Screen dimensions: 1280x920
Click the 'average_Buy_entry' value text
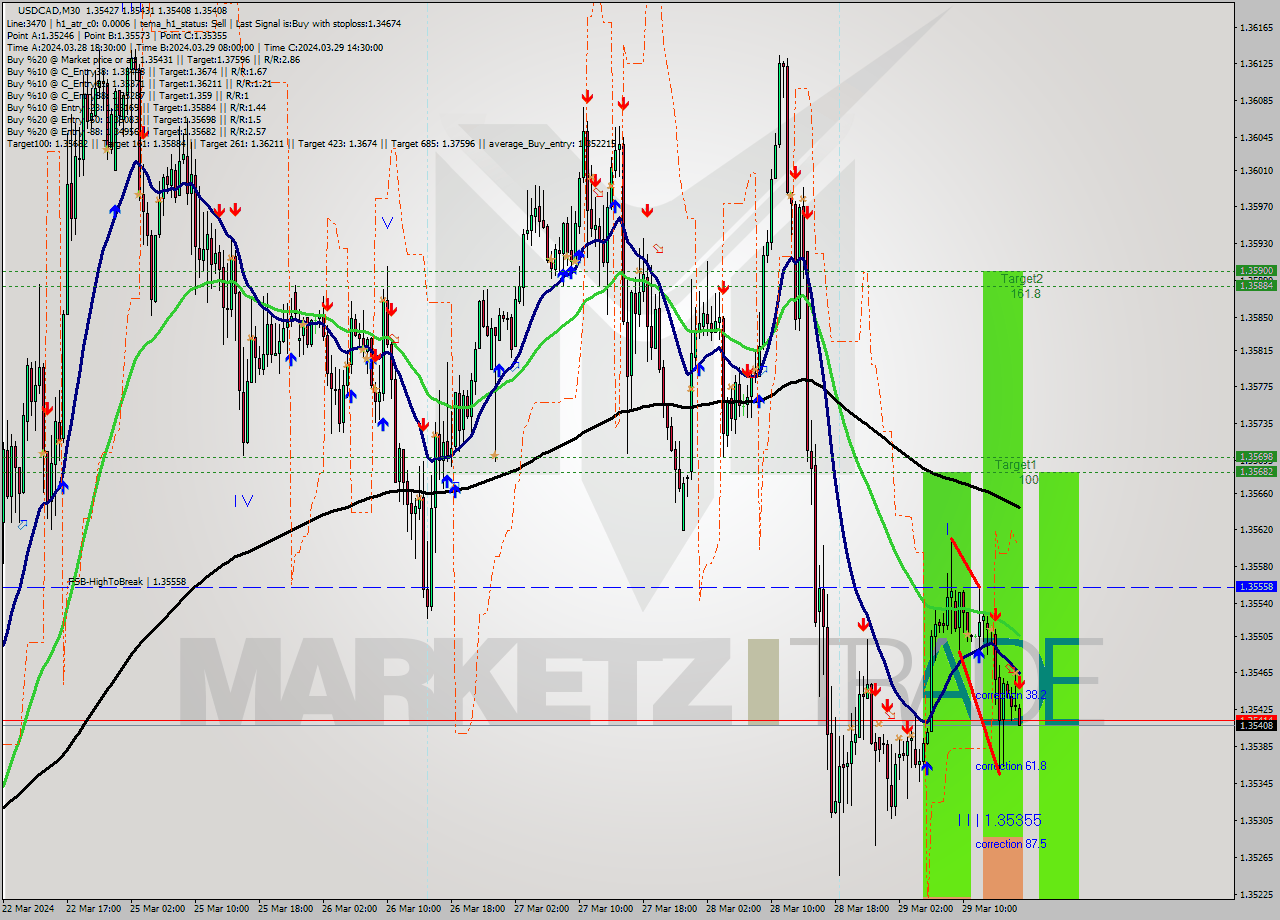tap(551, 143)
